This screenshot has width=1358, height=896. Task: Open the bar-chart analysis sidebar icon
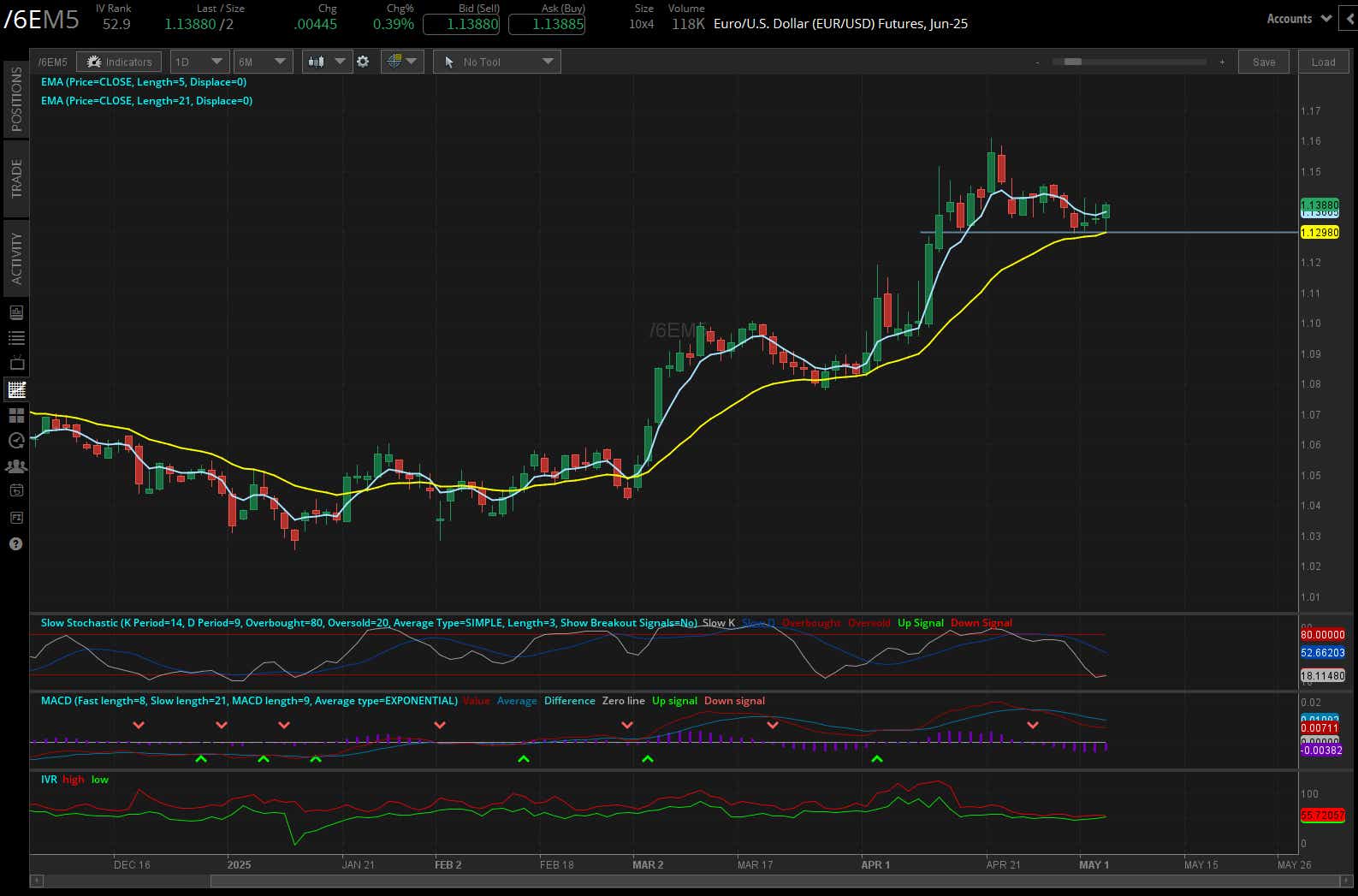coord(16,312)
